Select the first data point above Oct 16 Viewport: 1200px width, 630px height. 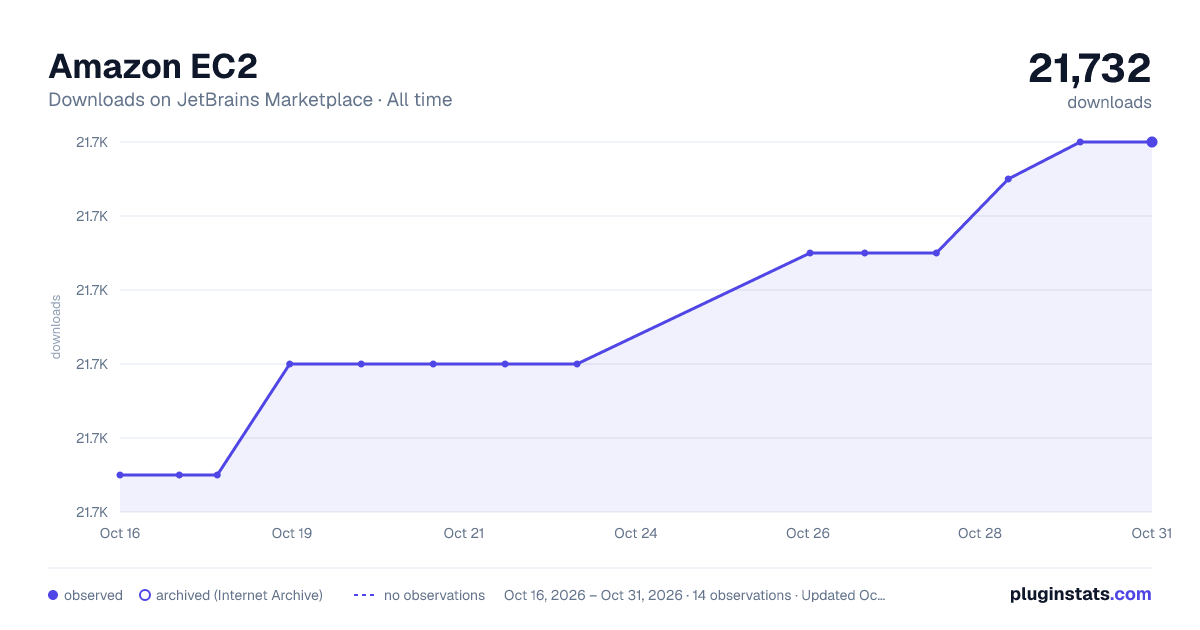[x=120, y=475]
